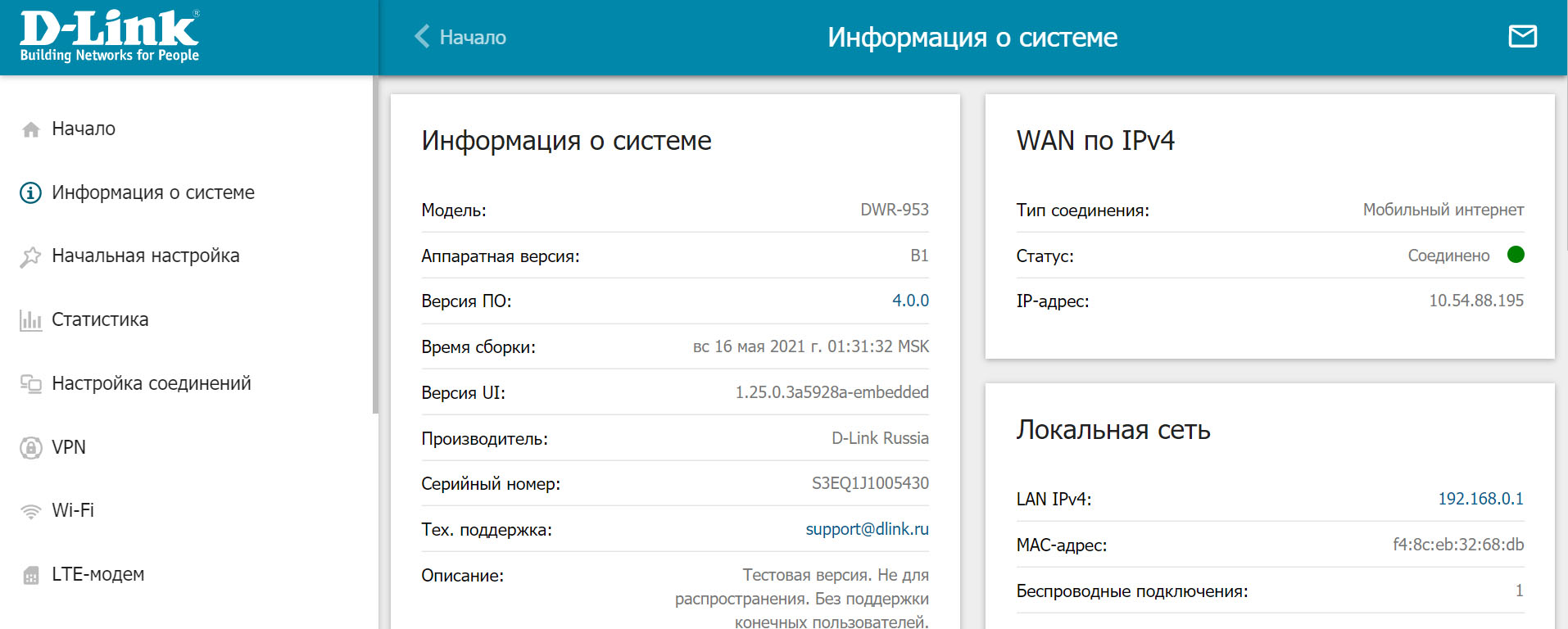Click MAC address f4:8c:eb:32:68:db
The image size is (1568, 629).
tap(1458, 545)
